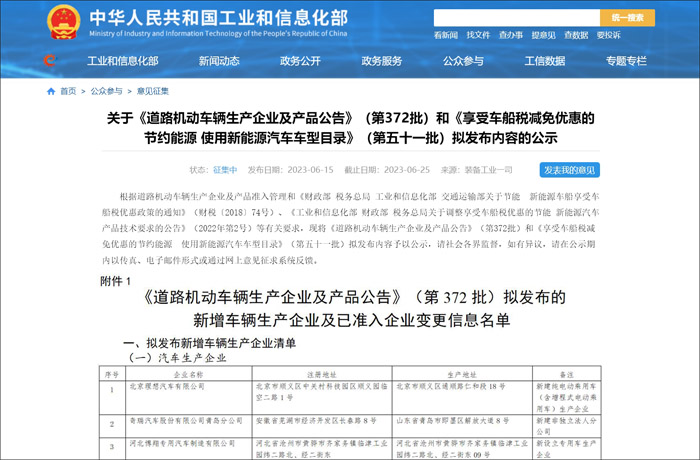Click the publish date 2023-06-15
Screen dimensions: 700x460
(x=310, y=170)
